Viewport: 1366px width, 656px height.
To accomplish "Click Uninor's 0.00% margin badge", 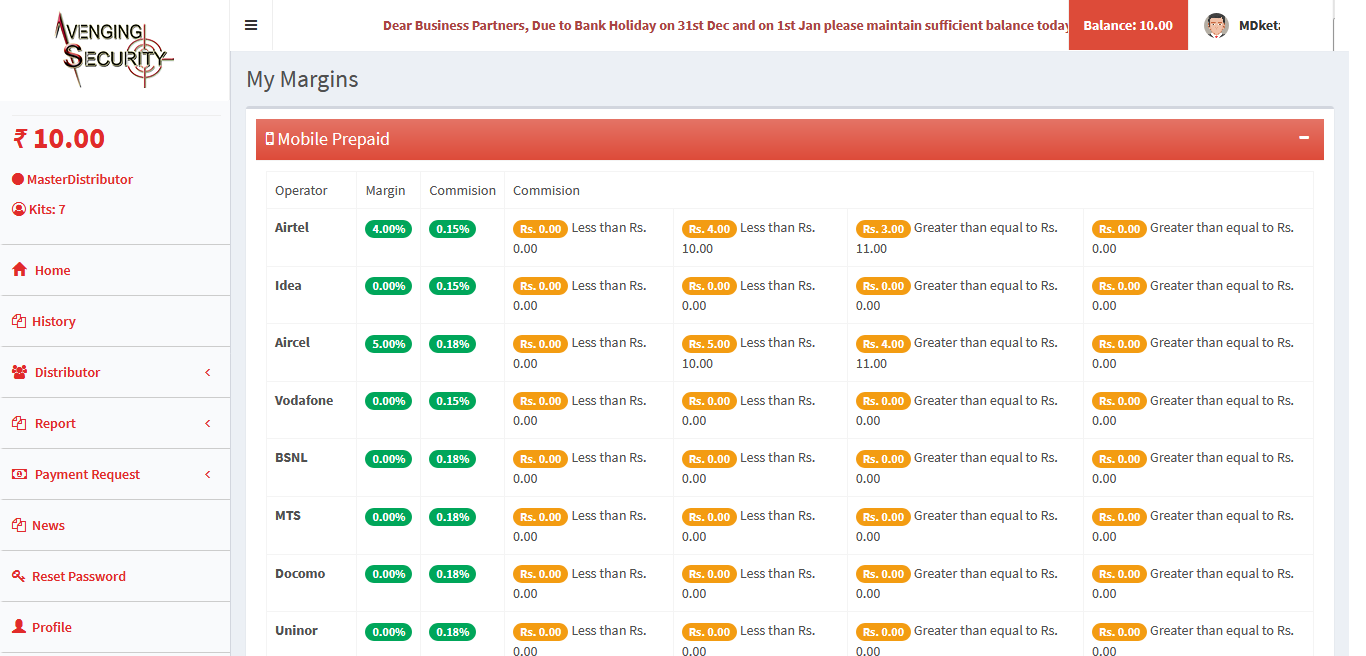I will click(388, 632).
